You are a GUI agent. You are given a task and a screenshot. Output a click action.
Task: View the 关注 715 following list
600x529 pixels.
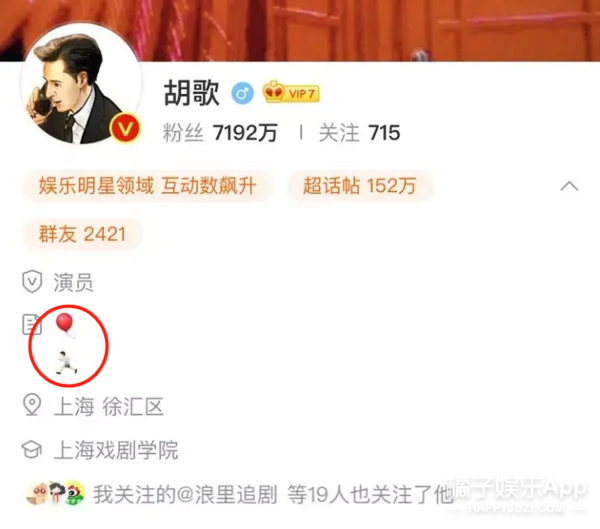359,133
